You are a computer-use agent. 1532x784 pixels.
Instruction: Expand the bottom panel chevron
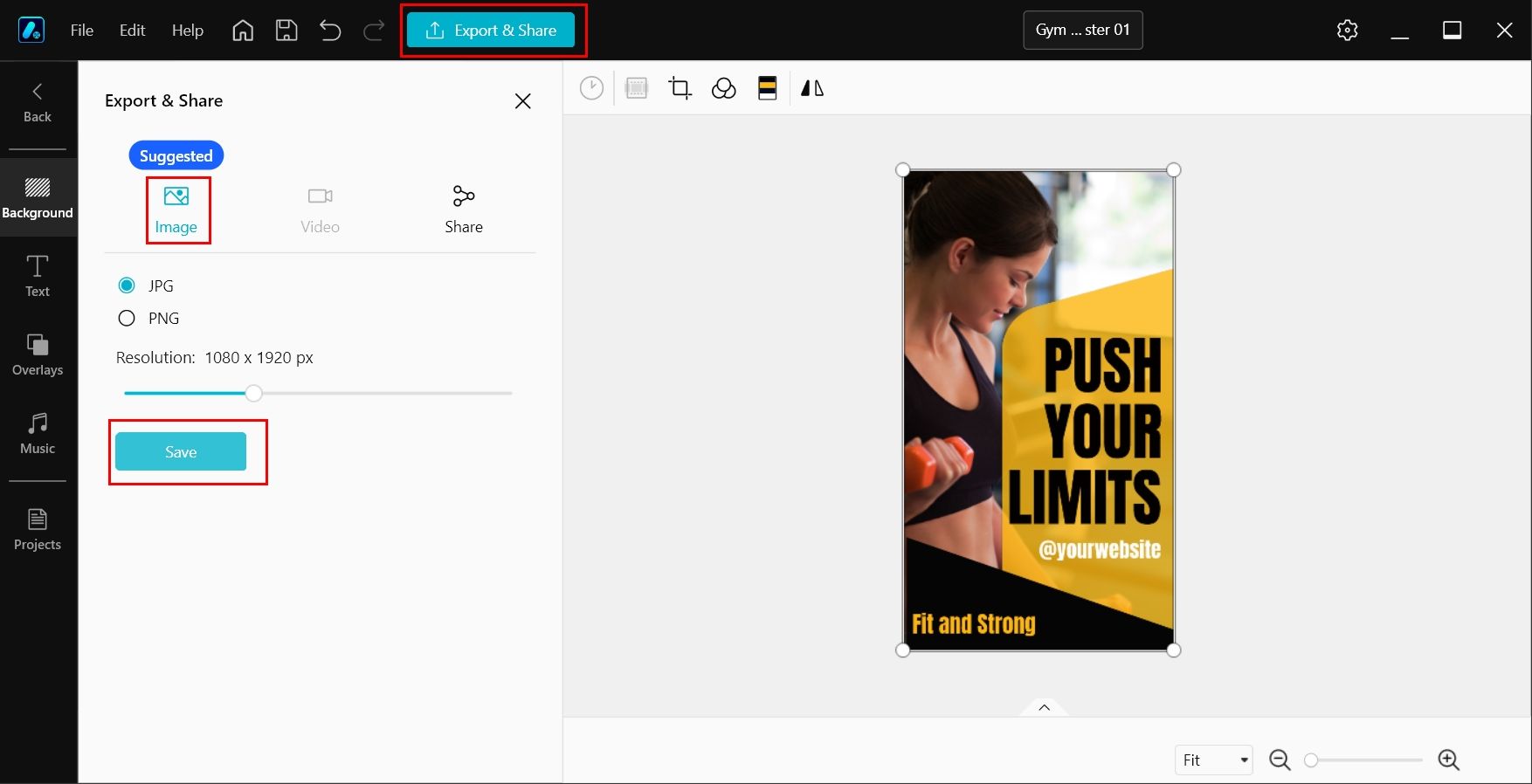[x=1044, y=707]
